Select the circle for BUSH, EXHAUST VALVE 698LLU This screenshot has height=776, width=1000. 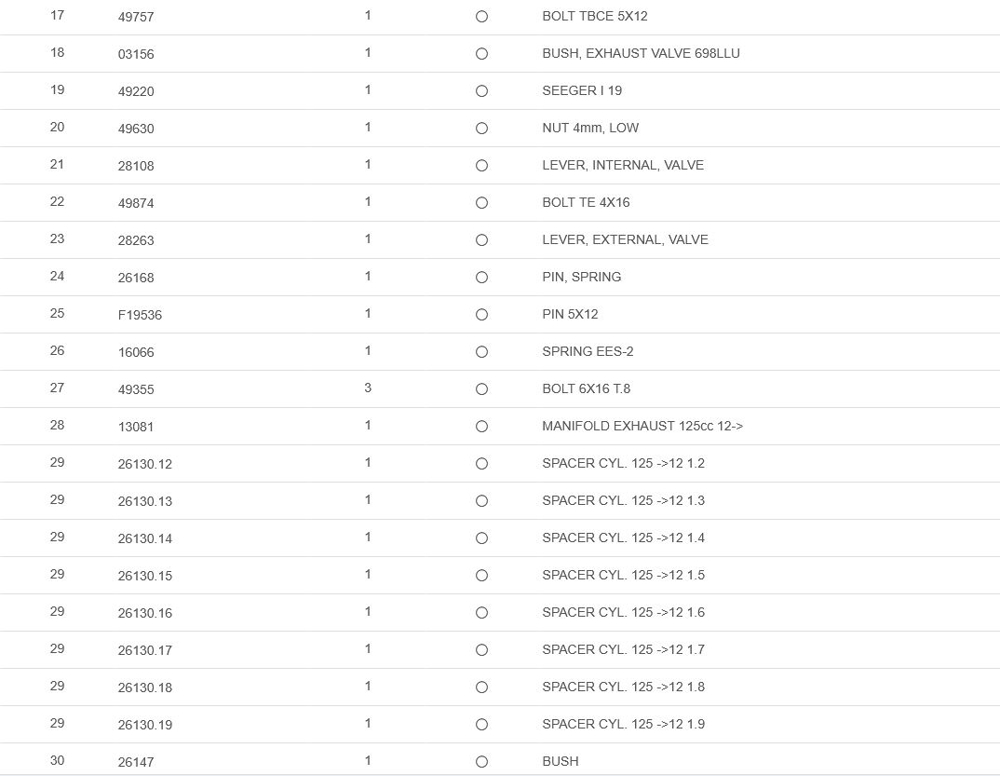[x=482, y=54]
